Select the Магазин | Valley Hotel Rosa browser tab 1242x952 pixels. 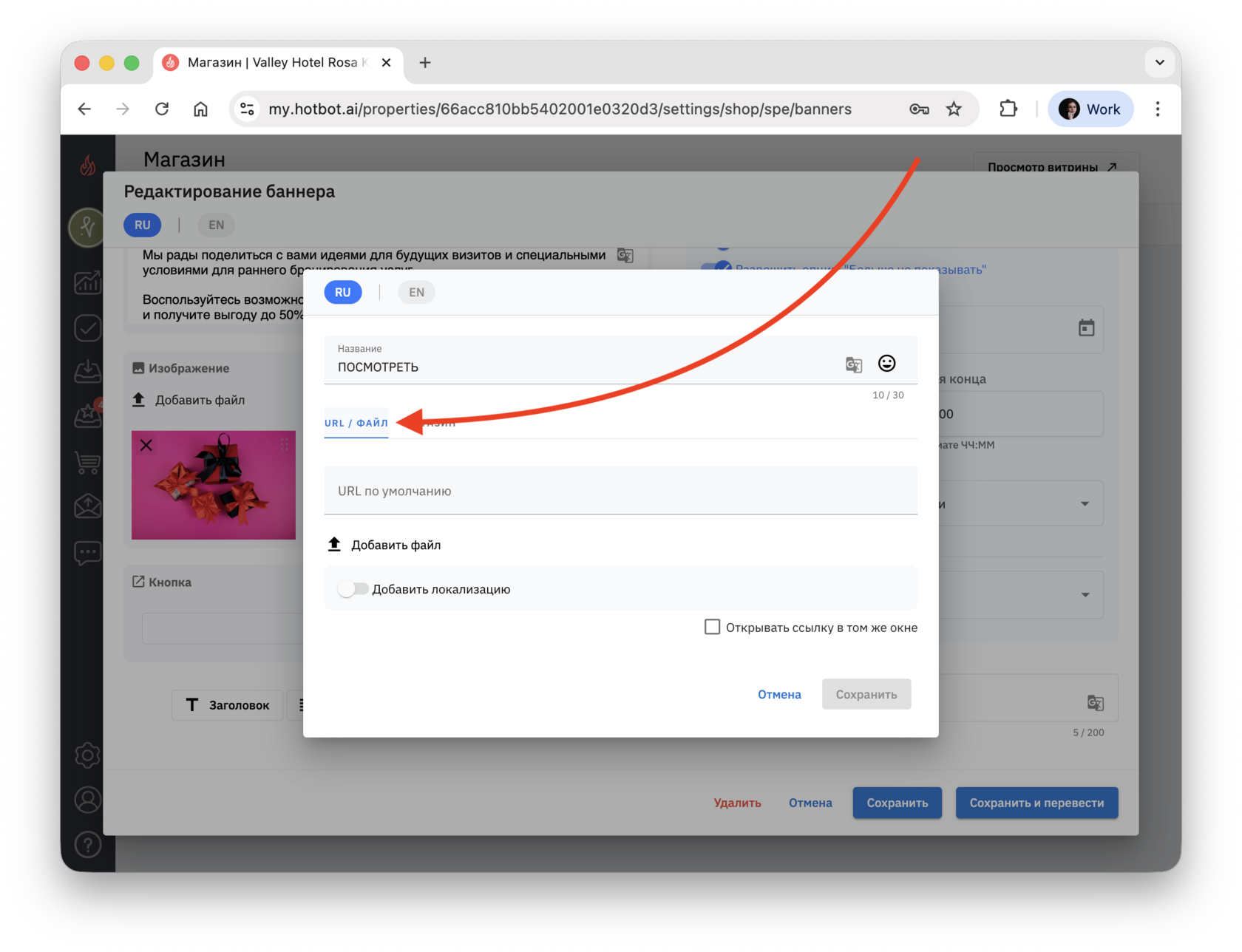(x=277, y=63)
